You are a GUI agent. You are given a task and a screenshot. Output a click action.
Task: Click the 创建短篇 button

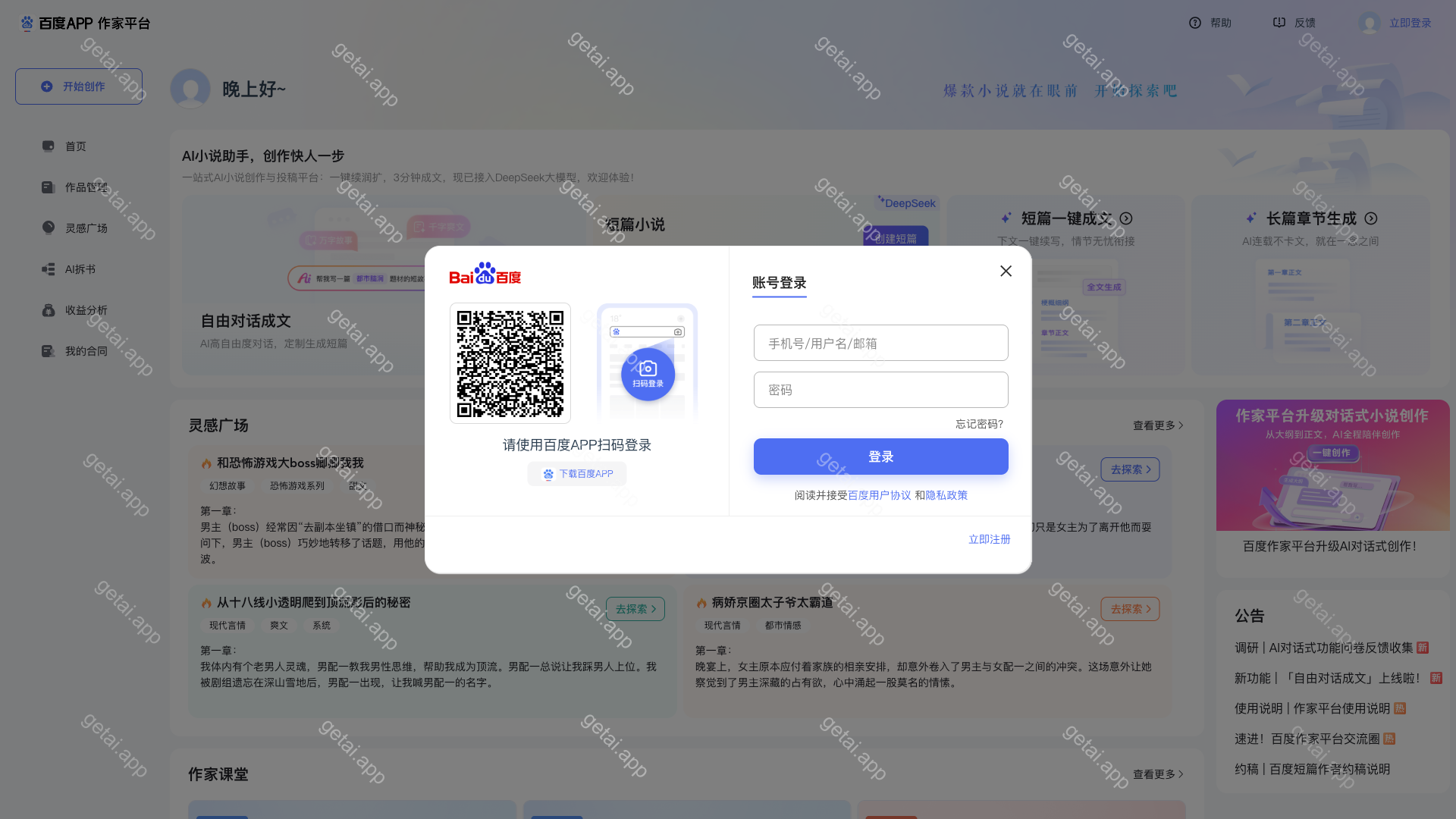(896, 237)
